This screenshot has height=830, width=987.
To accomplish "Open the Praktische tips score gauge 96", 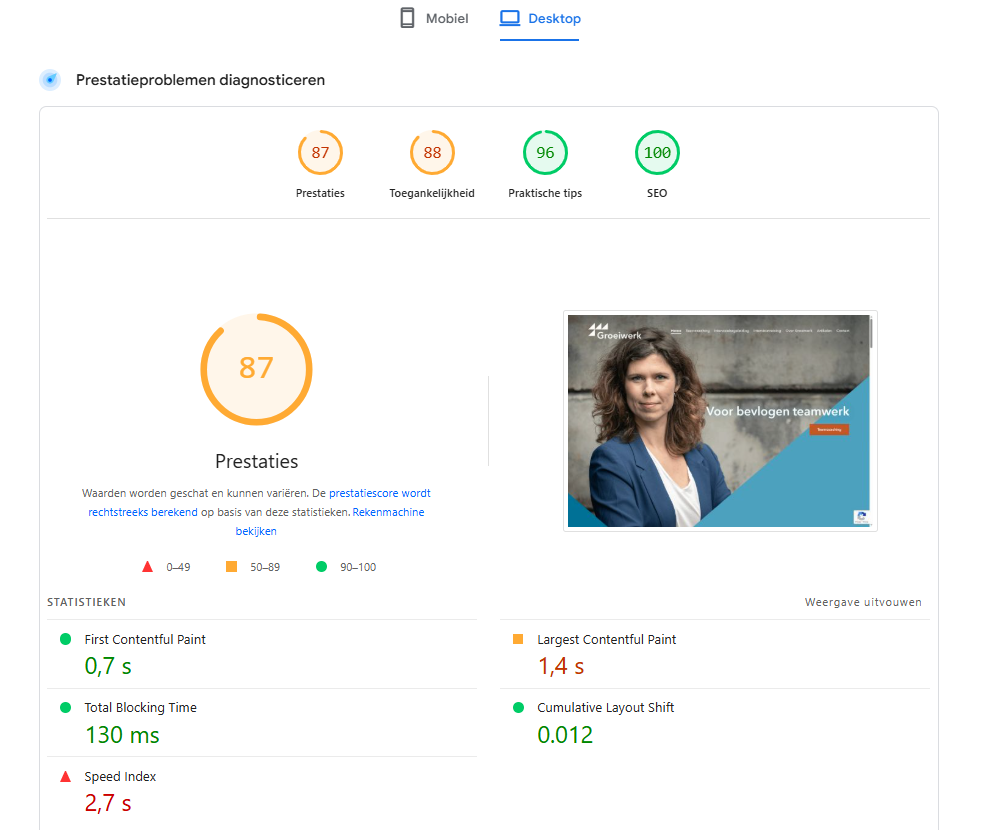I will click(x=545, y=153).
